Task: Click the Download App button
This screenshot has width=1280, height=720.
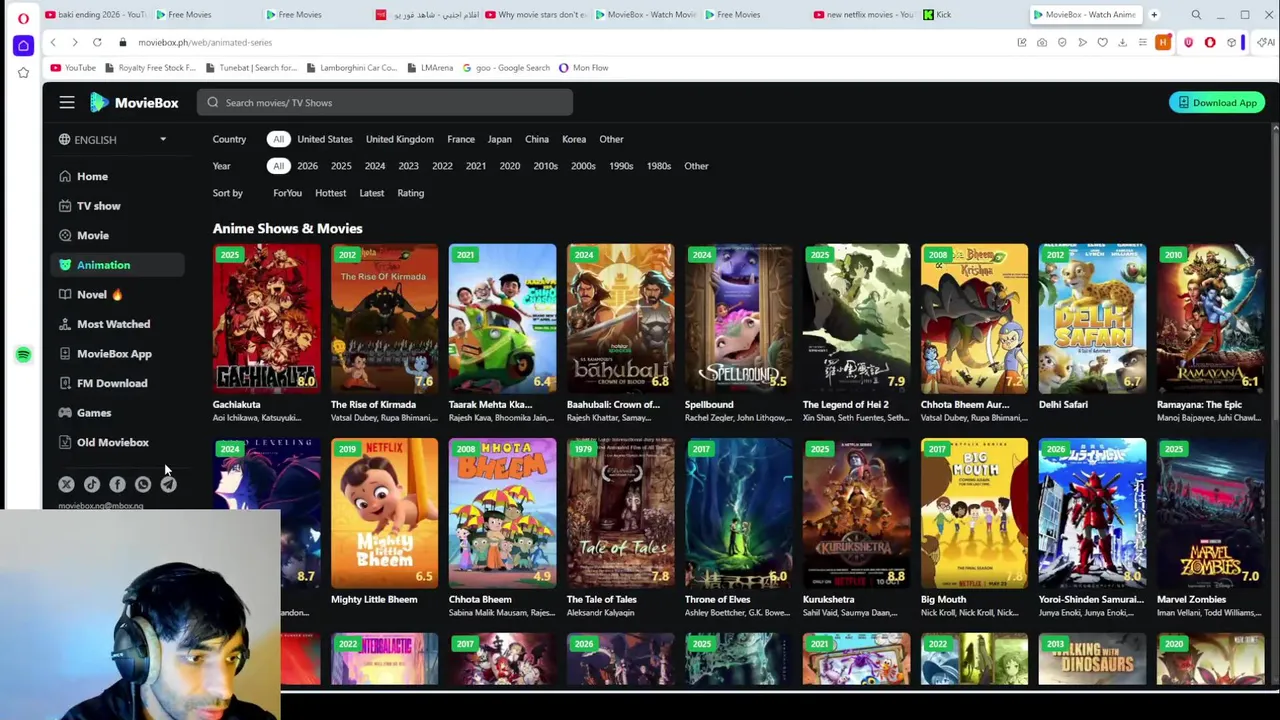Action: pyautogui.click(x=1217, y=102)
